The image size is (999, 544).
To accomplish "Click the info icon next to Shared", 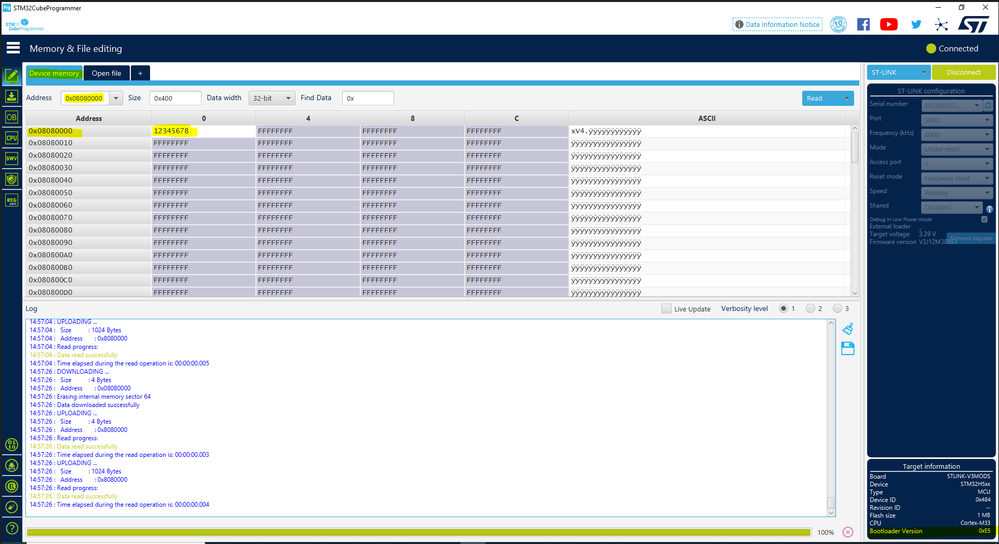I will point(989,209).
